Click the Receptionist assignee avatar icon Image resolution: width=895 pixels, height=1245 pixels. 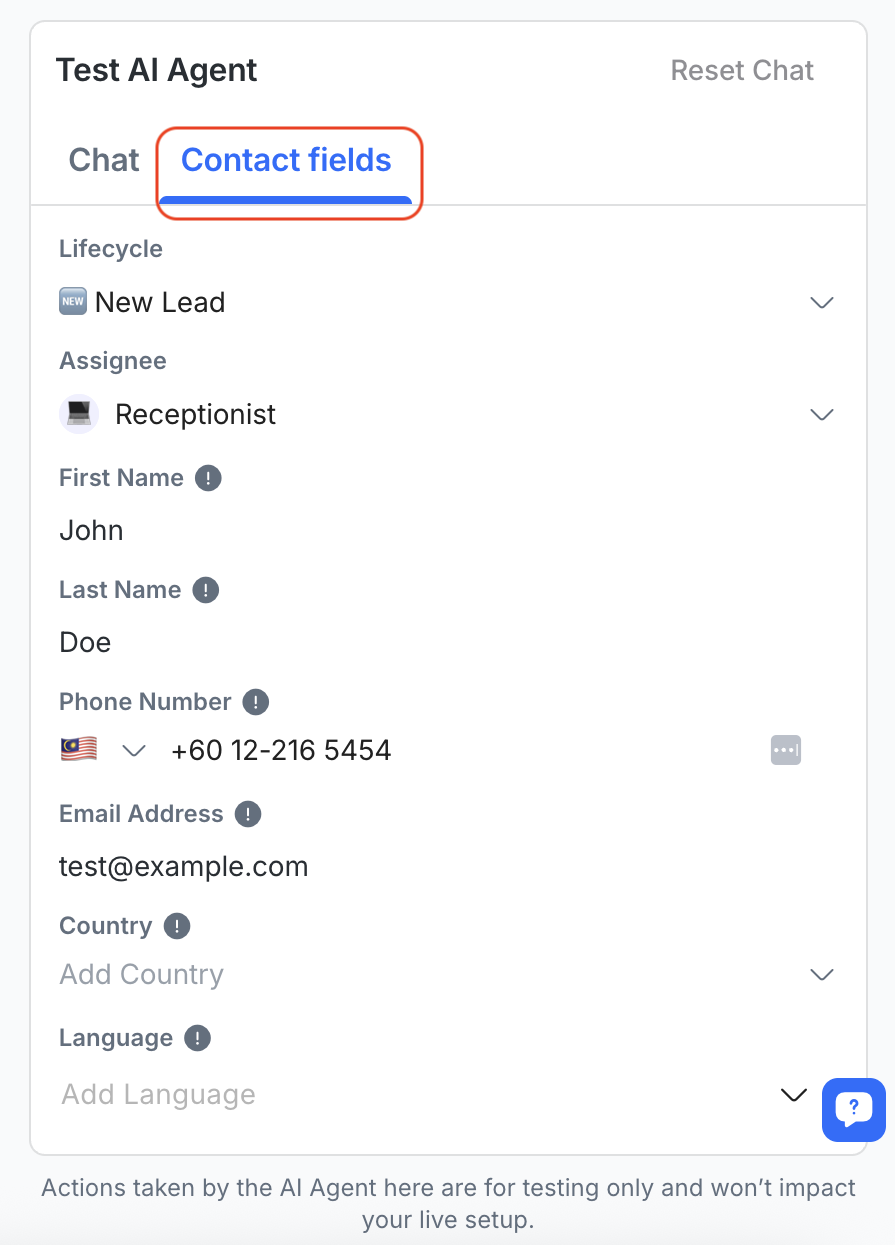[x=79, y=414]
